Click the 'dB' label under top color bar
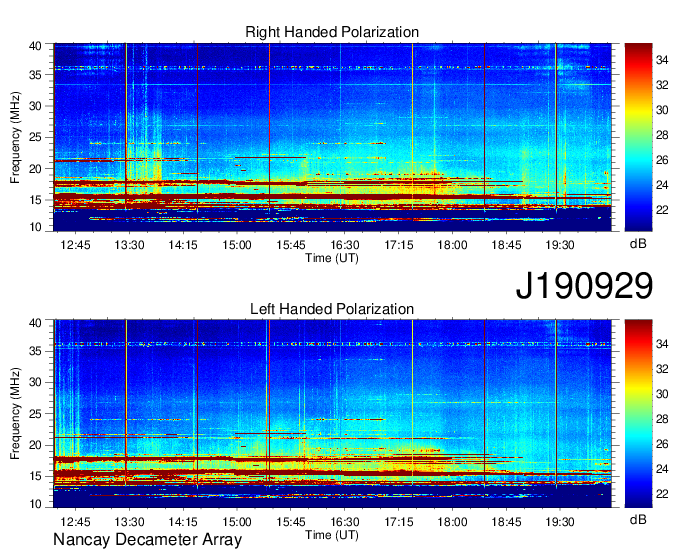Screen dimensions: 680x552 [x=638, y=244]
